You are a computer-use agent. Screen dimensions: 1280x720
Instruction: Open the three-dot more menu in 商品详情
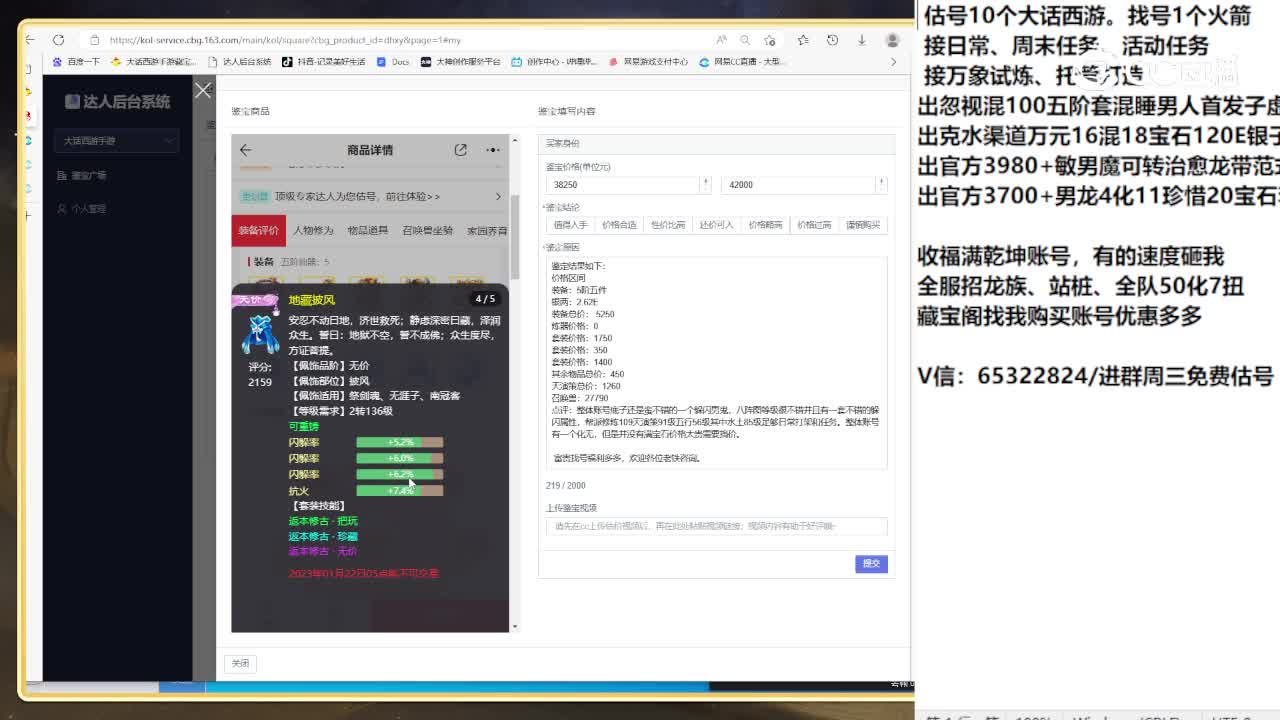(493, 150)
